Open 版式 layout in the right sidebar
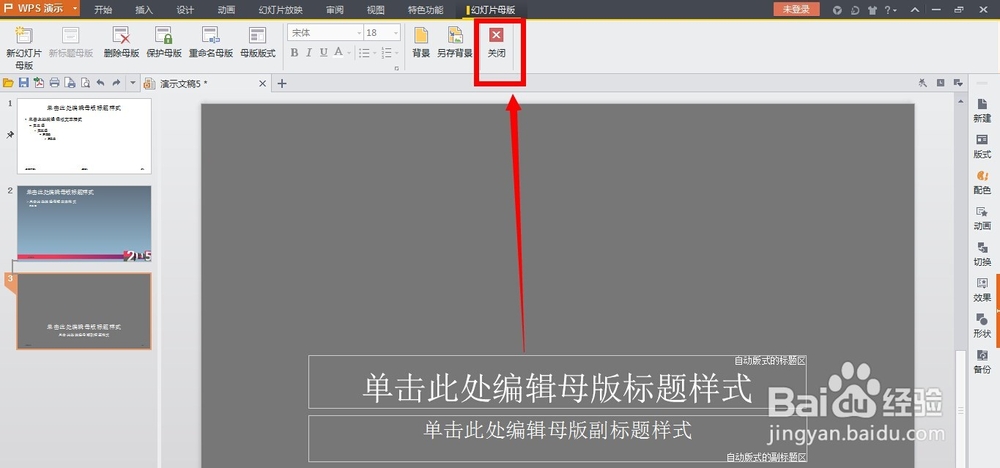This screenshot has width=1000, height=468. point(982,147)
